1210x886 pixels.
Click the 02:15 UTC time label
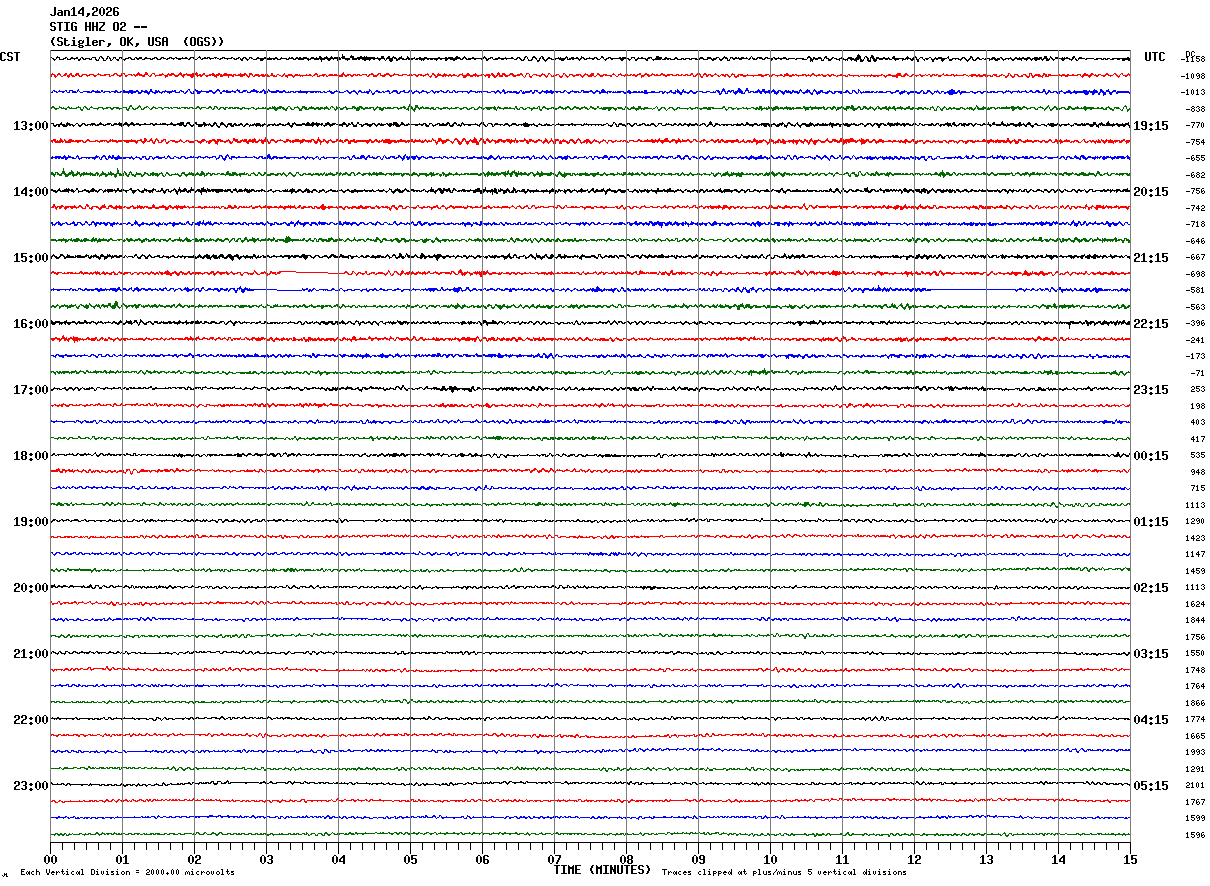click(1150, 588)
